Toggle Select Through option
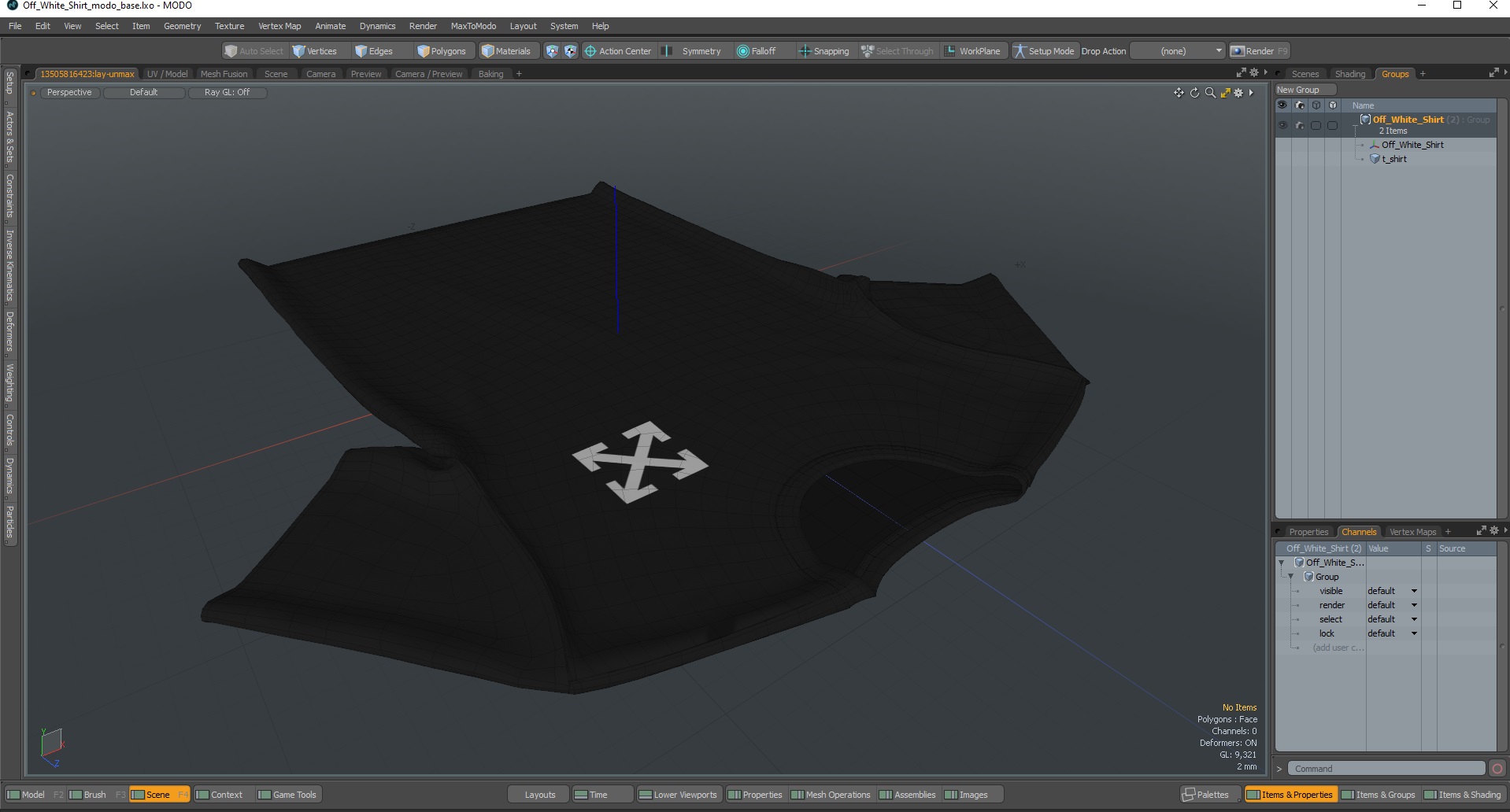1510x812 pixels. point(897,51)
